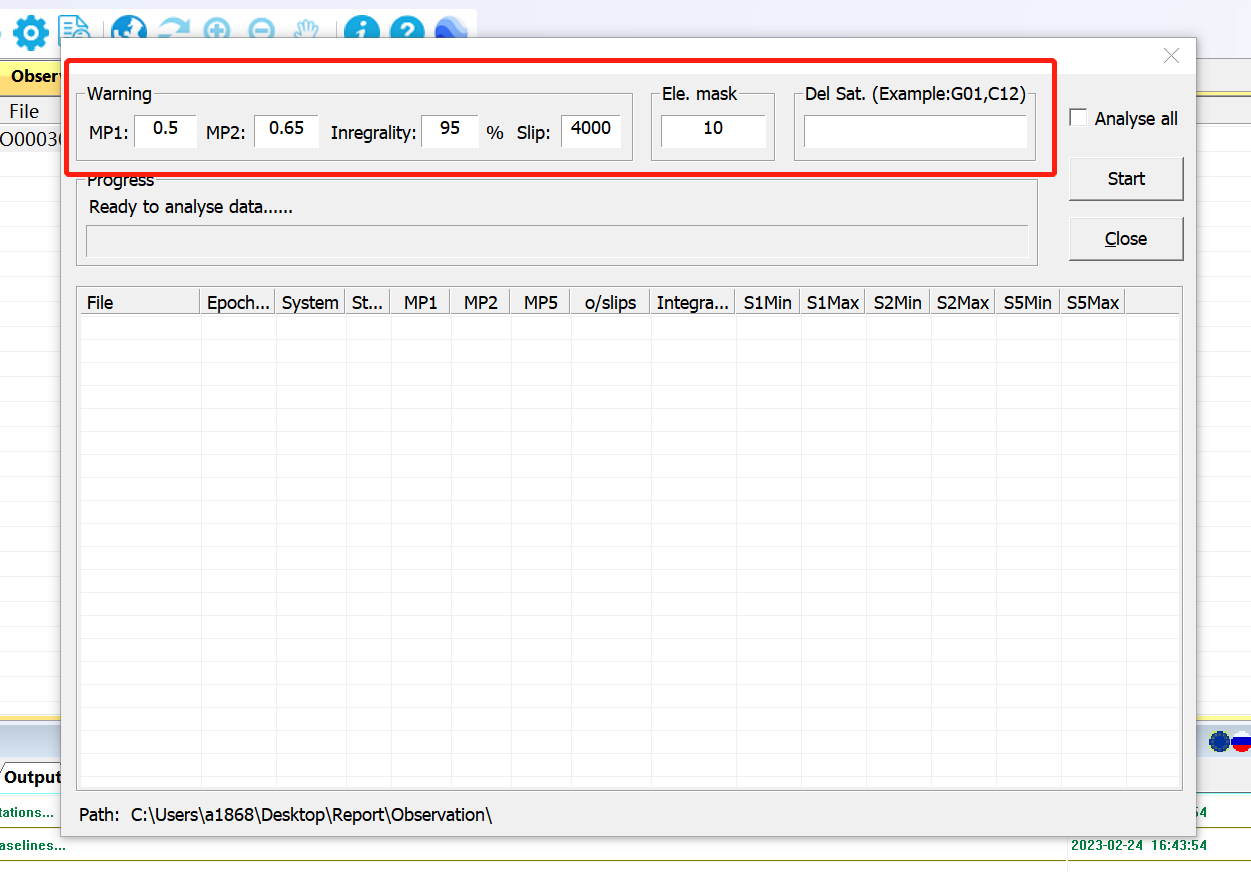Screen dimensions: 1251x872
Task: Click the Close button in dialog
Action: point(1126,239)
